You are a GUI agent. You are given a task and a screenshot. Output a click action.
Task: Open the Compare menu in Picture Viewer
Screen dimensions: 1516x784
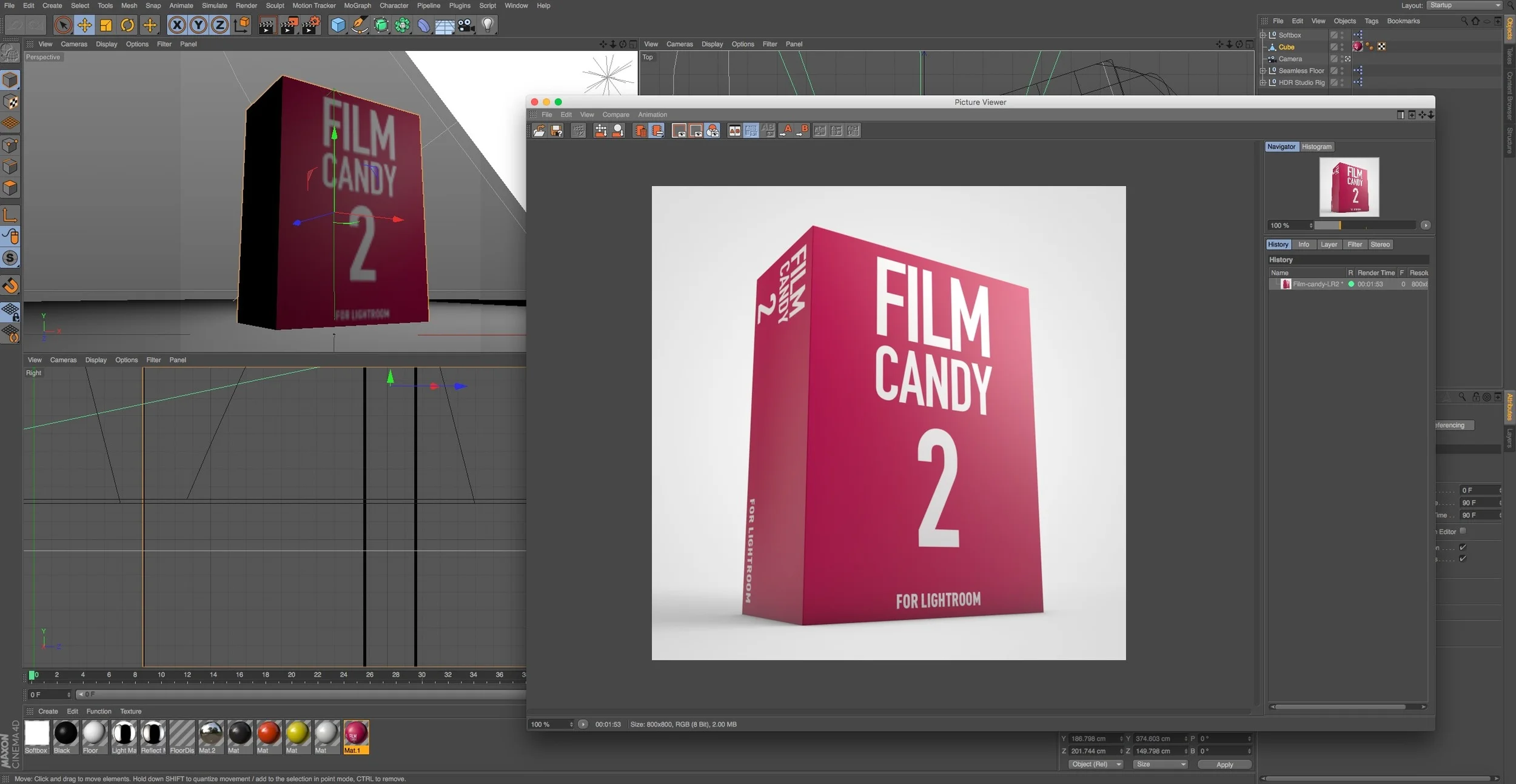[x=615, y=115]
